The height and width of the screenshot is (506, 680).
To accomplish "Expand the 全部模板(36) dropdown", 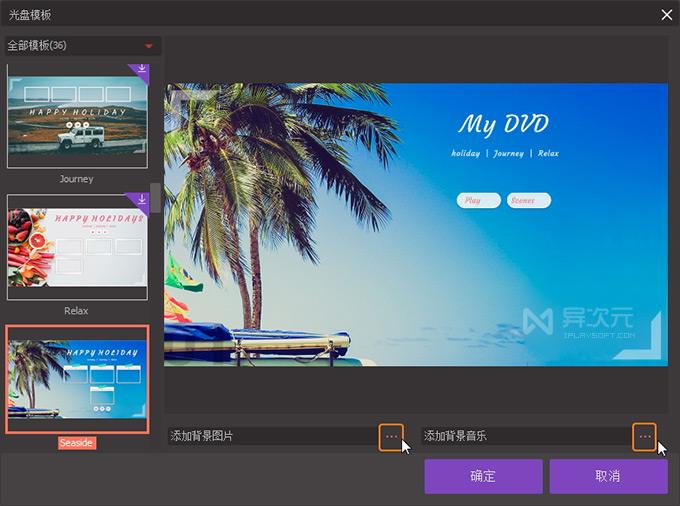I will coord(149,46).
